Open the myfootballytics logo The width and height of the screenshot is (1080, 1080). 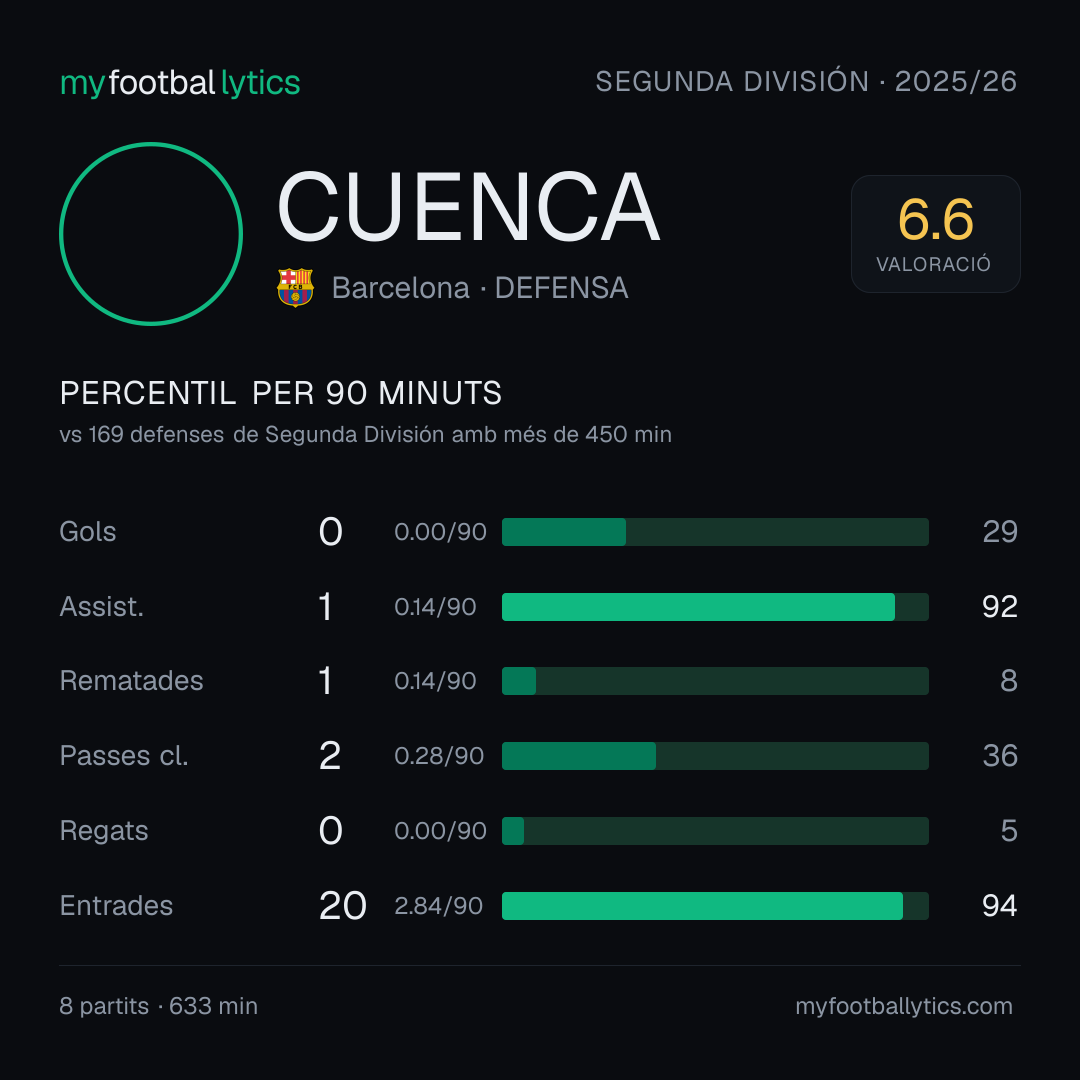pos(180,83)
